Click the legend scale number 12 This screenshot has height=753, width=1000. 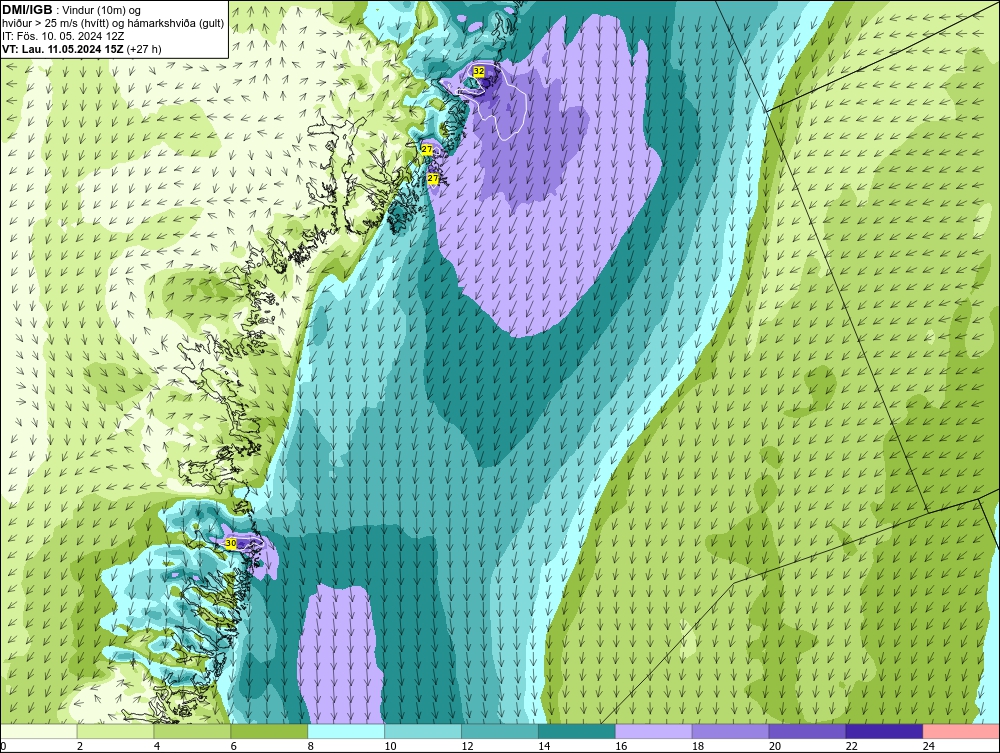[467, 746]
